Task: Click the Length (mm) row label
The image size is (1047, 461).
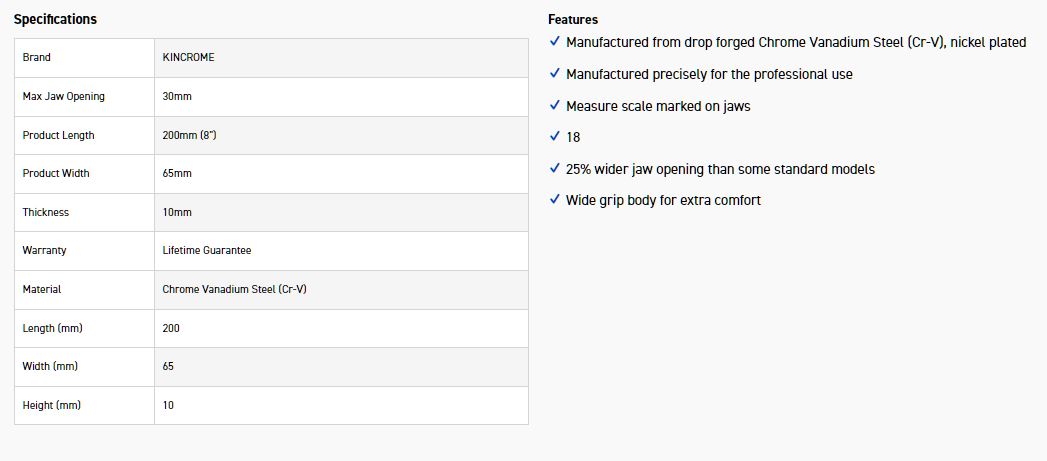Action: [x=51, y=328]
